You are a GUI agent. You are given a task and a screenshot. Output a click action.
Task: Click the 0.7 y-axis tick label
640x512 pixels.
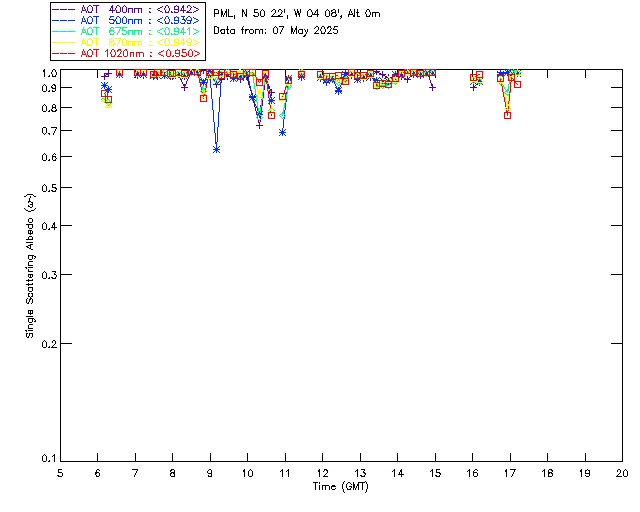coord(49,131)
